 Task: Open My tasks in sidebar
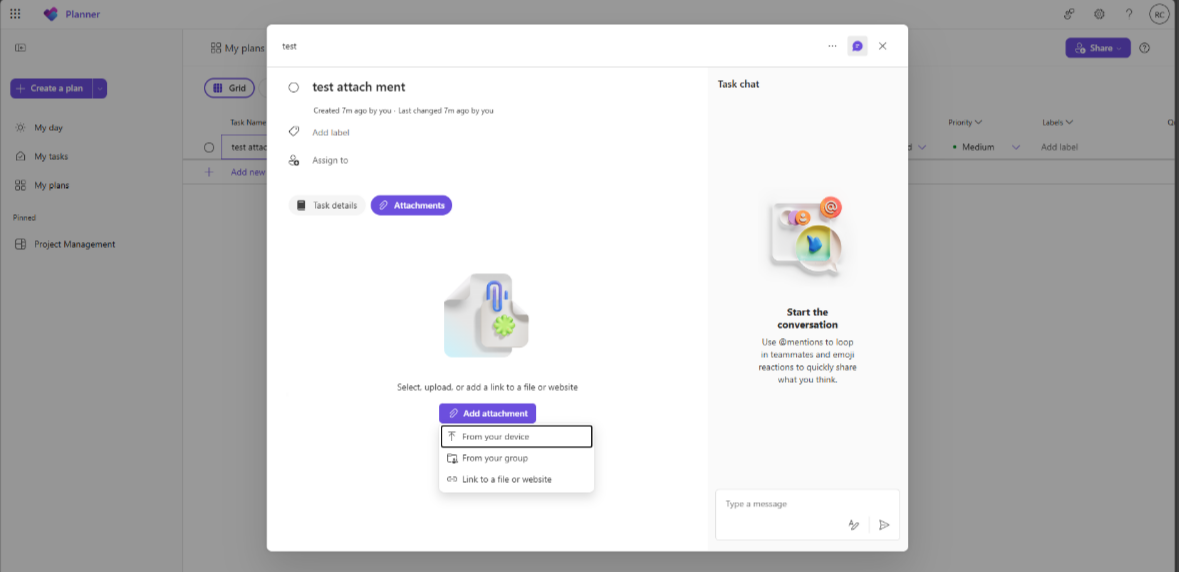point(51,156)
